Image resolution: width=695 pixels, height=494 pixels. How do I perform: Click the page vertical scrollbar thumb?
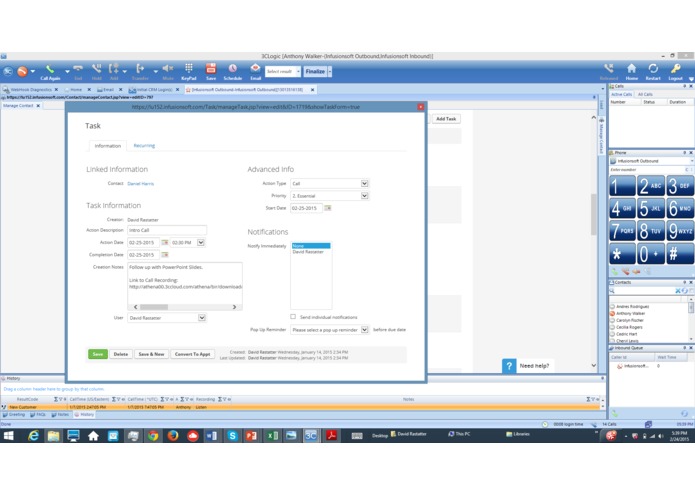(593, 214)
